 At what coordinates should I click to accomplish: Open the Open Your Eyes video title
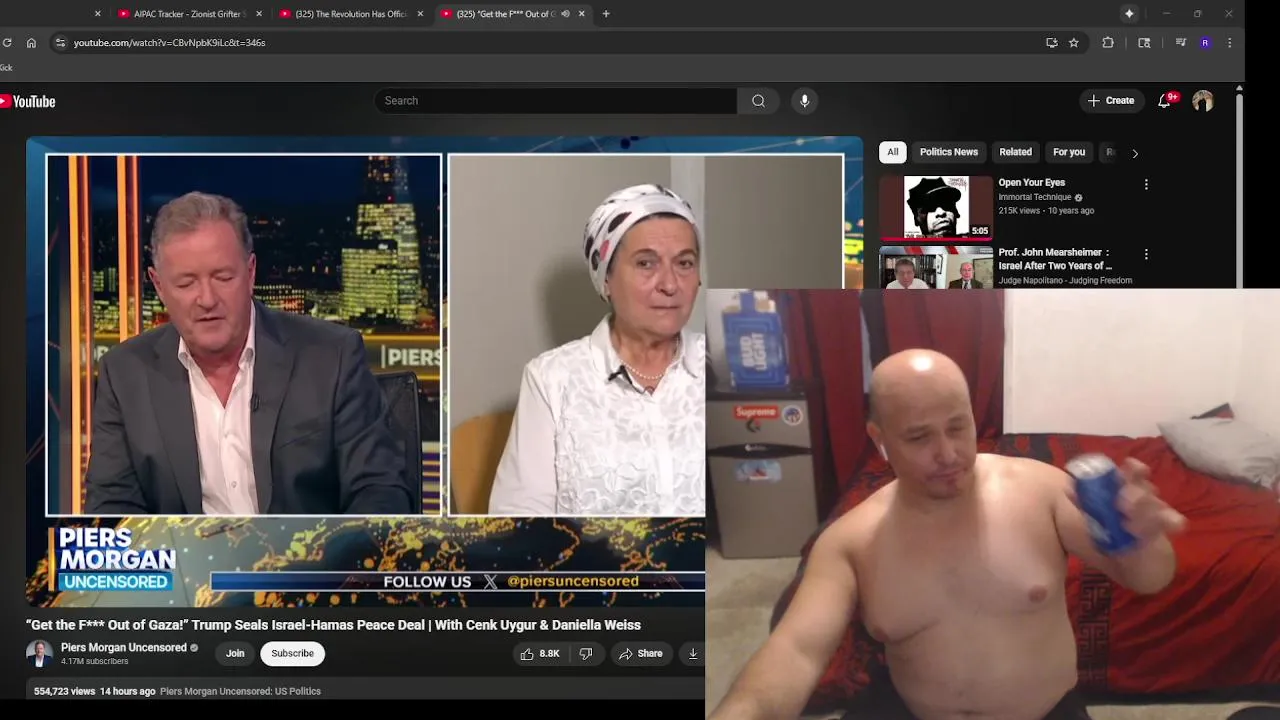point(1031,183)
